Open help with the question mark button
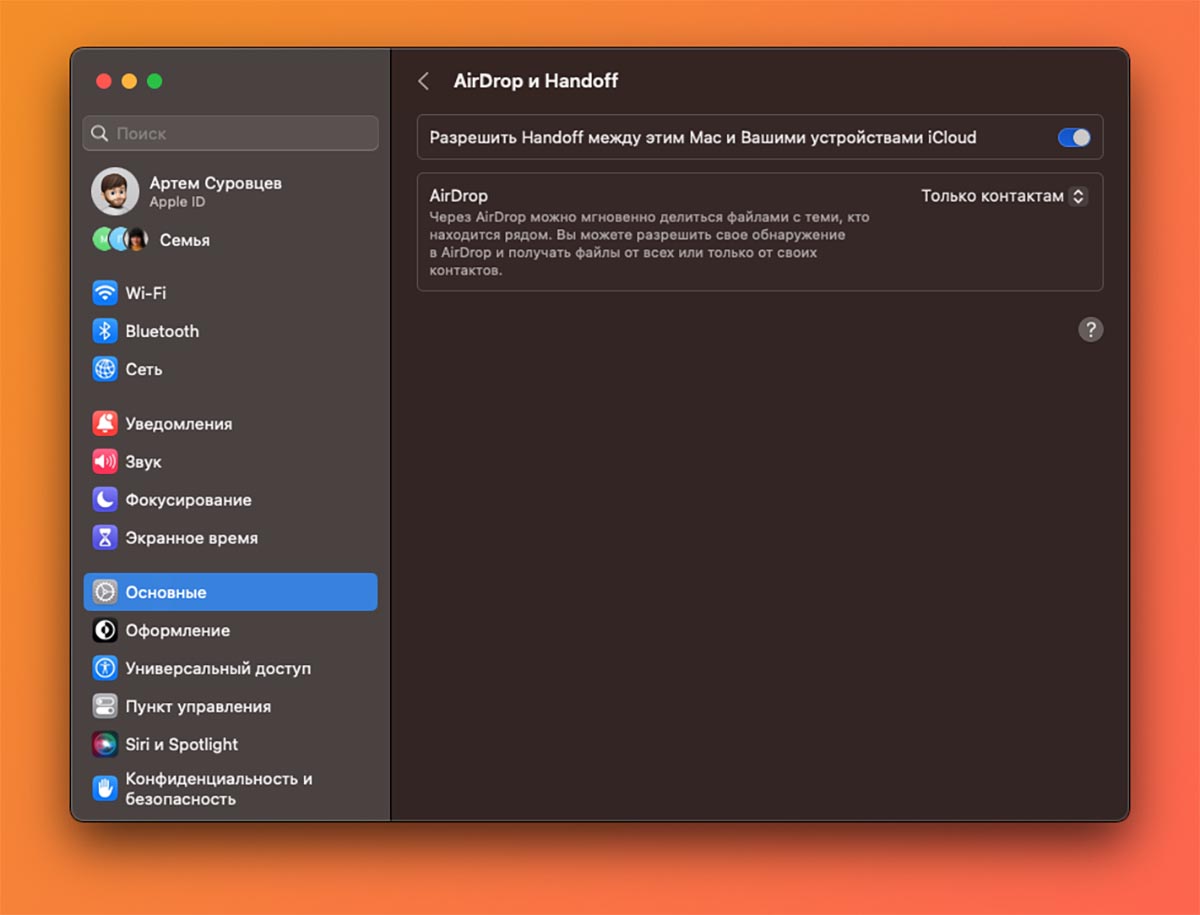The width and height of the screenshot is (1200, 915). pyautogui.click(x=1091, y=329)
